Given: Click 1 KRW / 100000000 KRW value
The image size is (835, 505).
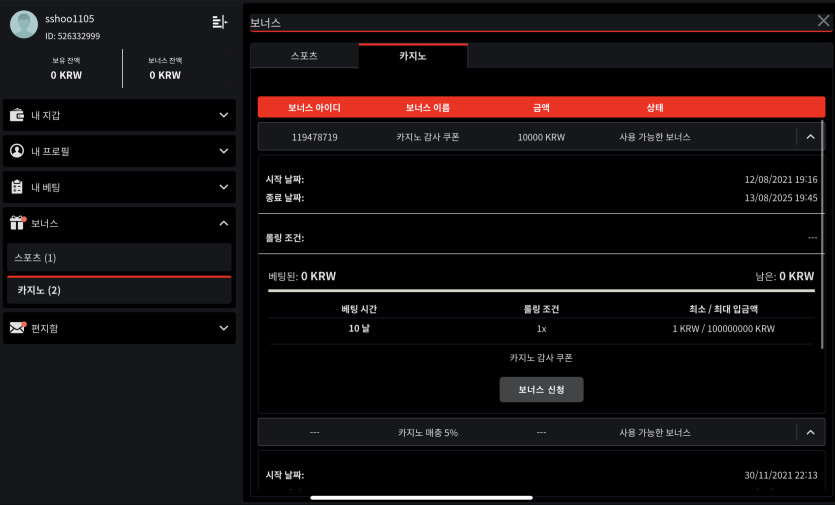Looking at the screenshot, I should click(723, 329).
